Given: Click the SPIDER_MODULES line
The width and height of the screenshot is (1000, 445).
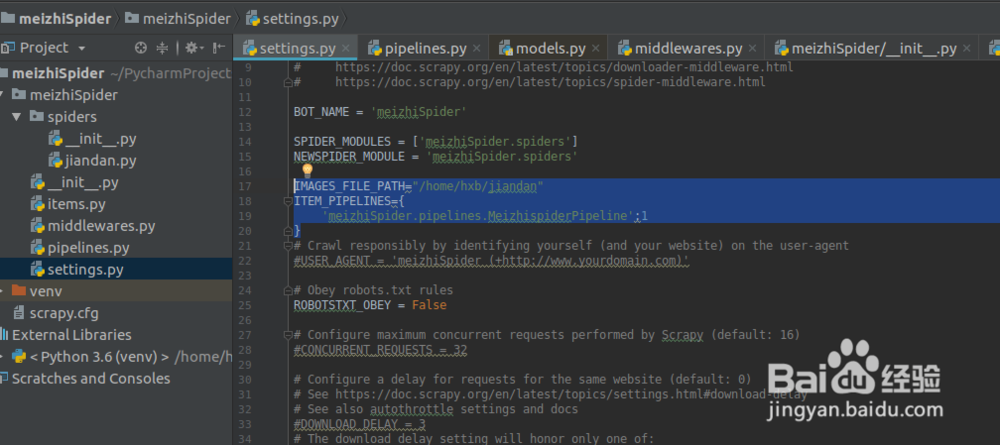Looking at the screenshot, I should pyautogui.click(x=436, y=142).
